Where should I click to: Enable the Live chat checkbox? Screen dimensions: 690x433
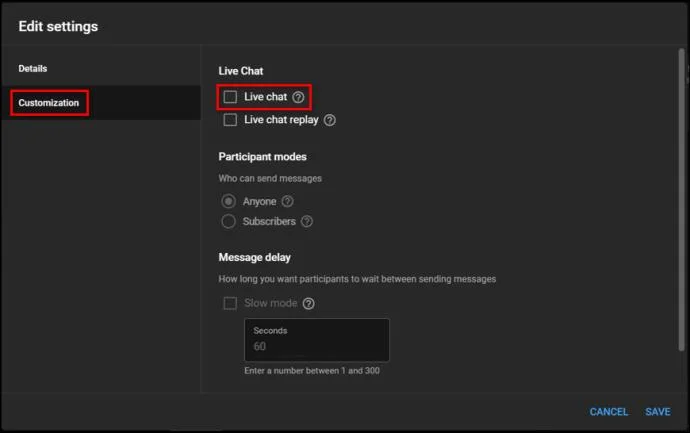click(230, 97)
